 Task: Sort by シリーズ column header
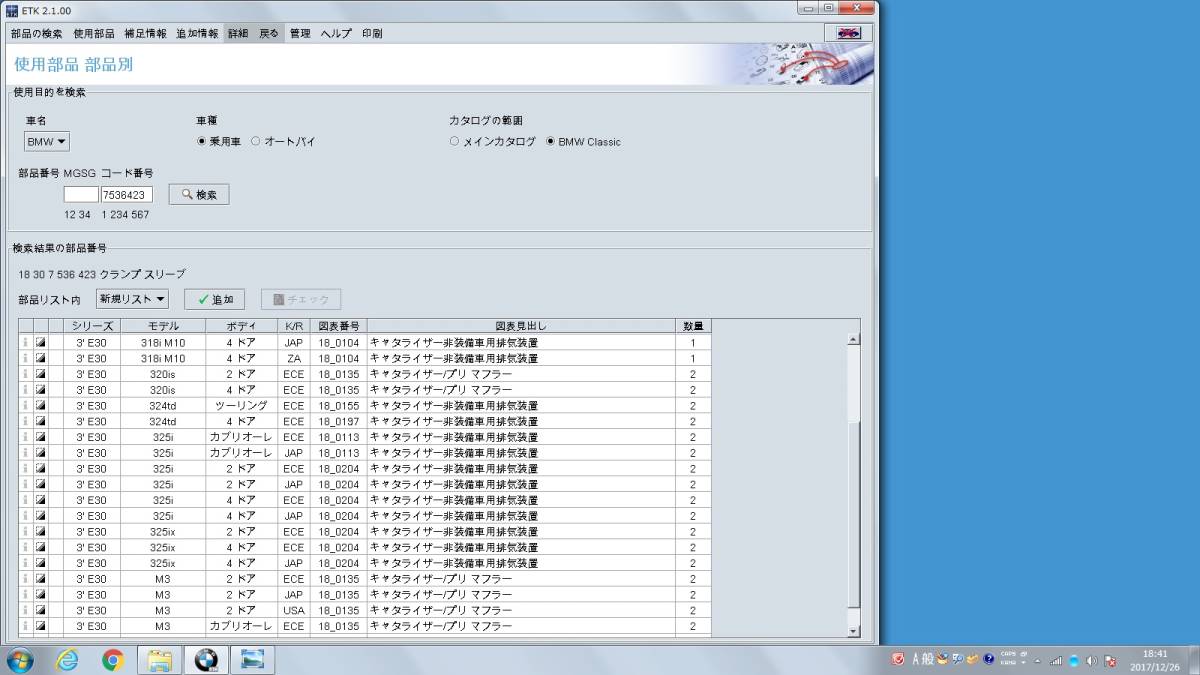pyautogui.click(x=93, y=326)
